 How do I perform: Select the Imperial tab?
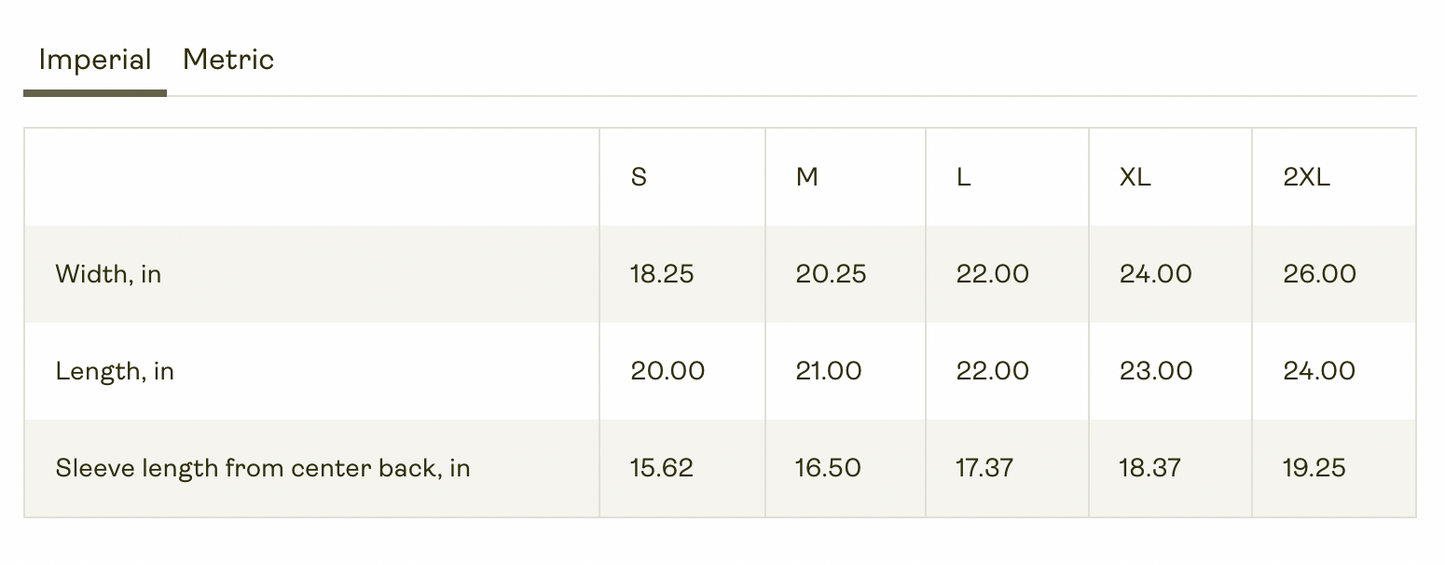(x=95, y=60)
